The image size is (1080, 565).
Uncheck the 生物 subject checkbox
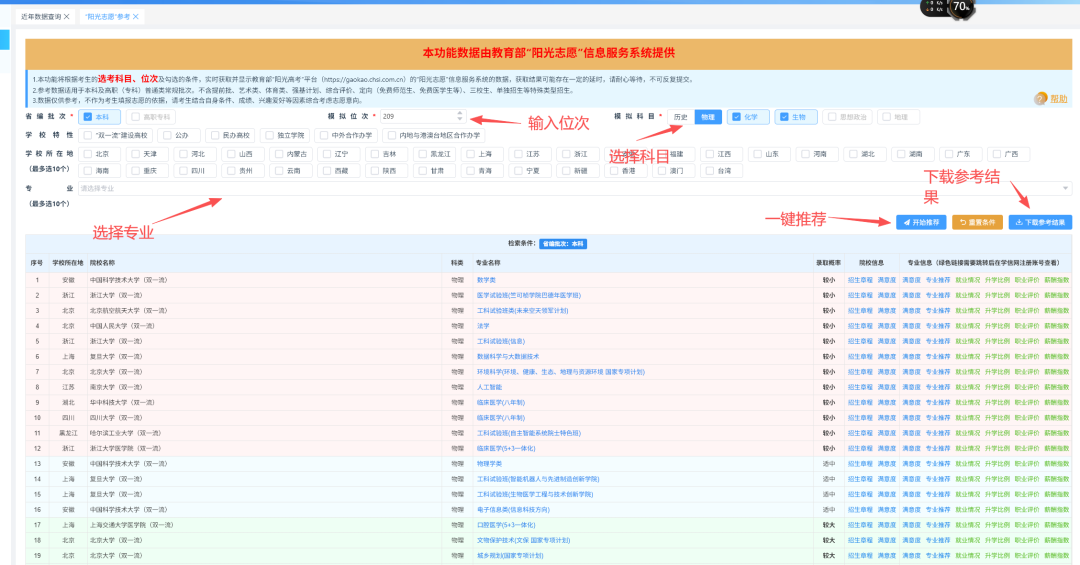coord(784,117)
